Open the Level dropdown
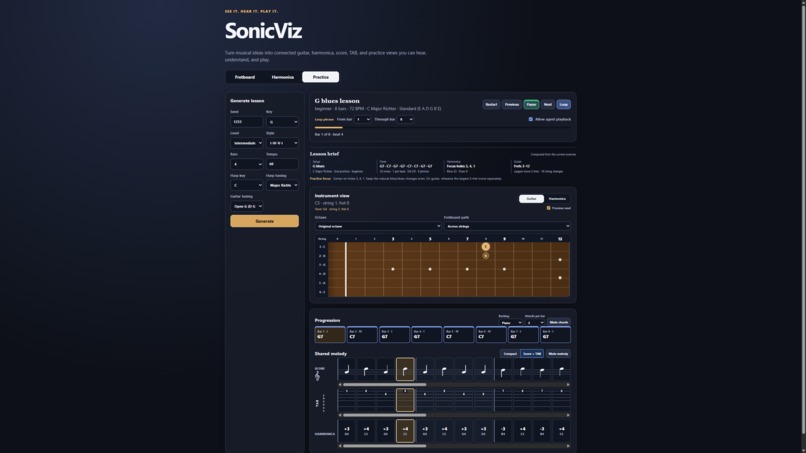 click(246, 143)
